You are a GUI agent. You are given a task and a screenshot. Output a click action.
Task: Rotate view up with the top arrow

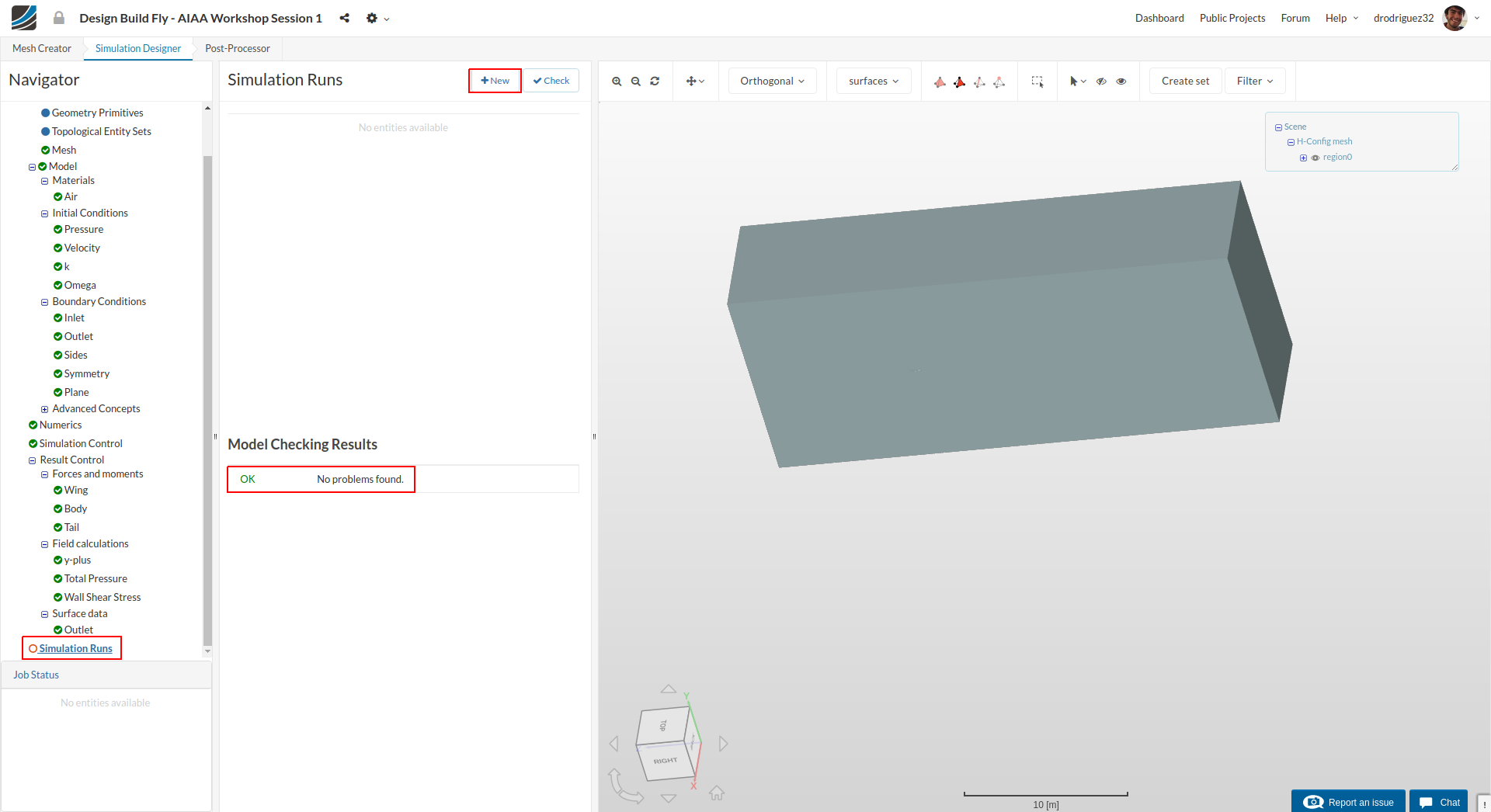point(669,689)
